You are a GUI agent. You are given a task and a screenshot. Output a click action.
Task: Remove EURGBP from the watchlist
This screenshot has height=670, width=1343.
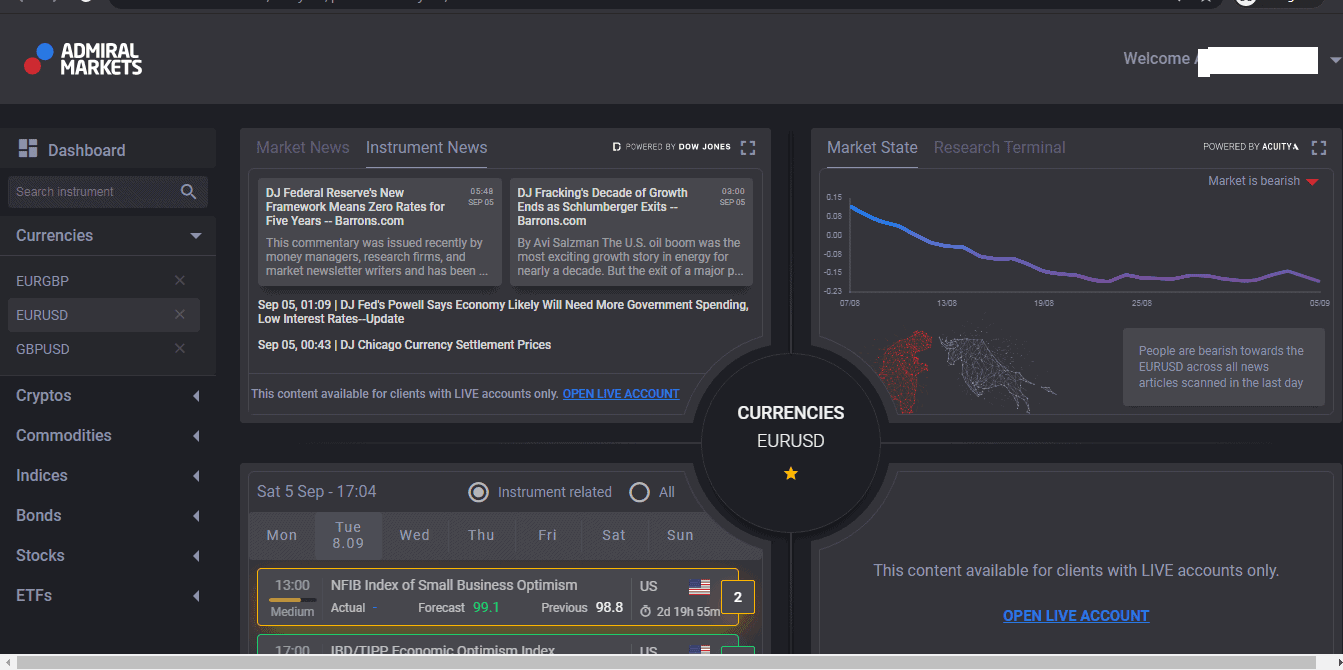pyautogui.click(x=180, y=281)
